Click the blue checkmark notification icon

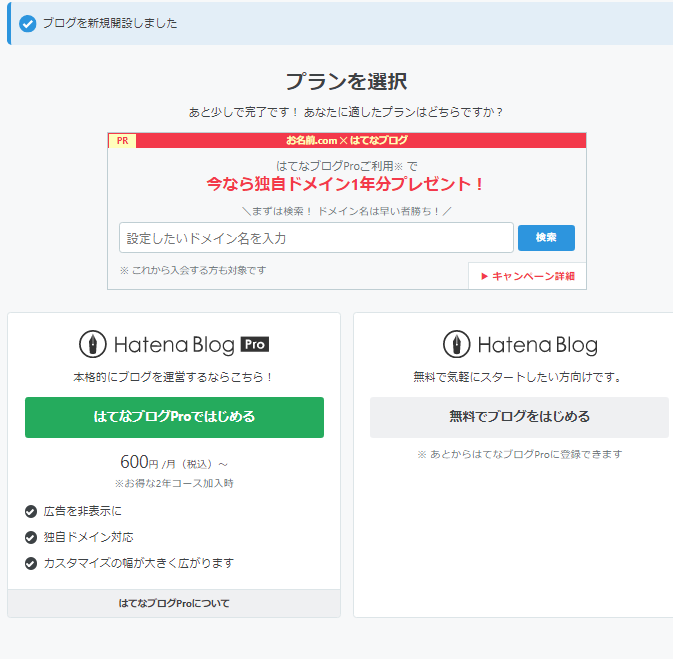click(27, 24)
